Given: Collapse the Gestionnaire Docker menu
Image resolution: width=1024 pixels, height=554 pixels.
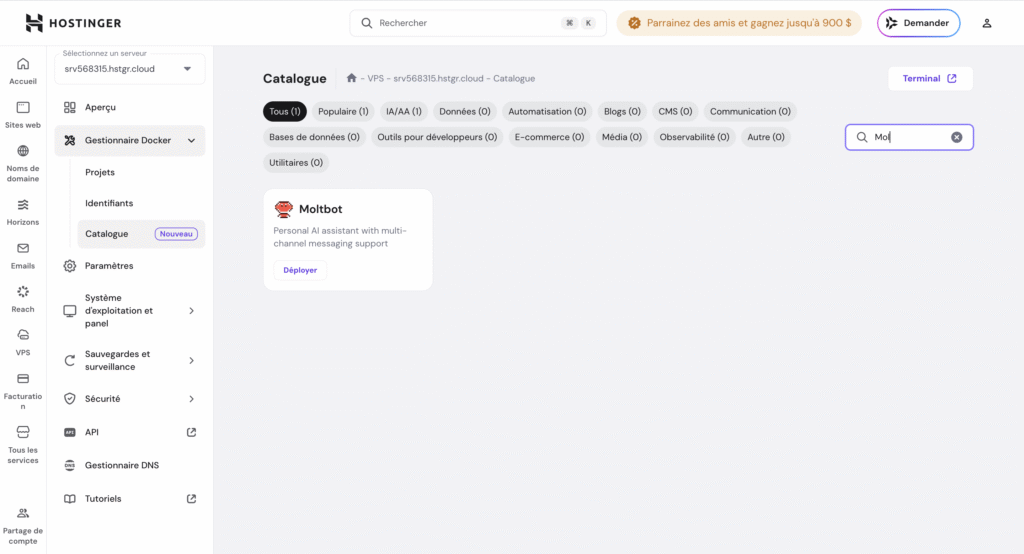Looking at the screenshot, I should 191,141.
